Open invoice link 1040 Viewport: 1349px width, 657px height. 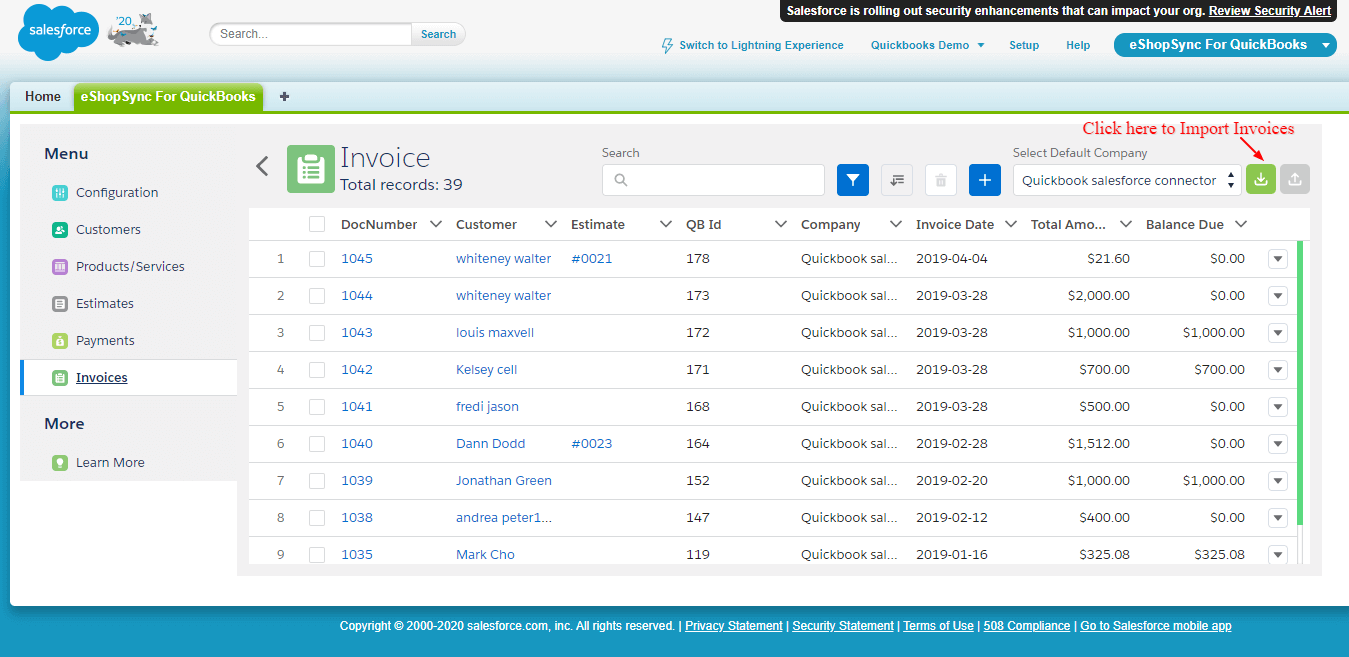coord(356,444)
